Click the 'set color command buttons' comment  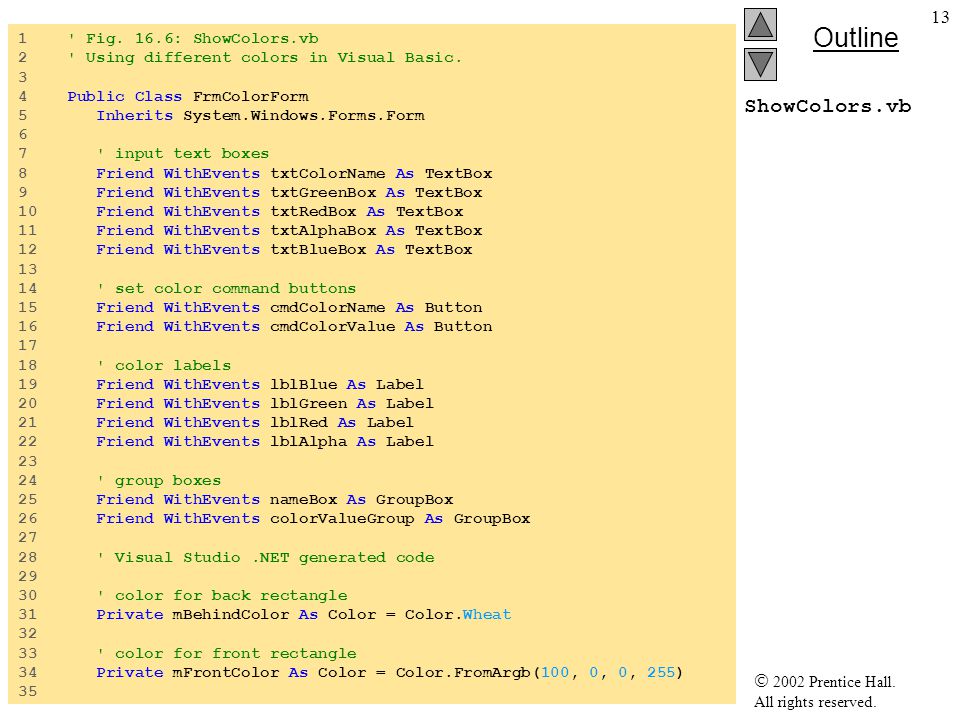227,288
